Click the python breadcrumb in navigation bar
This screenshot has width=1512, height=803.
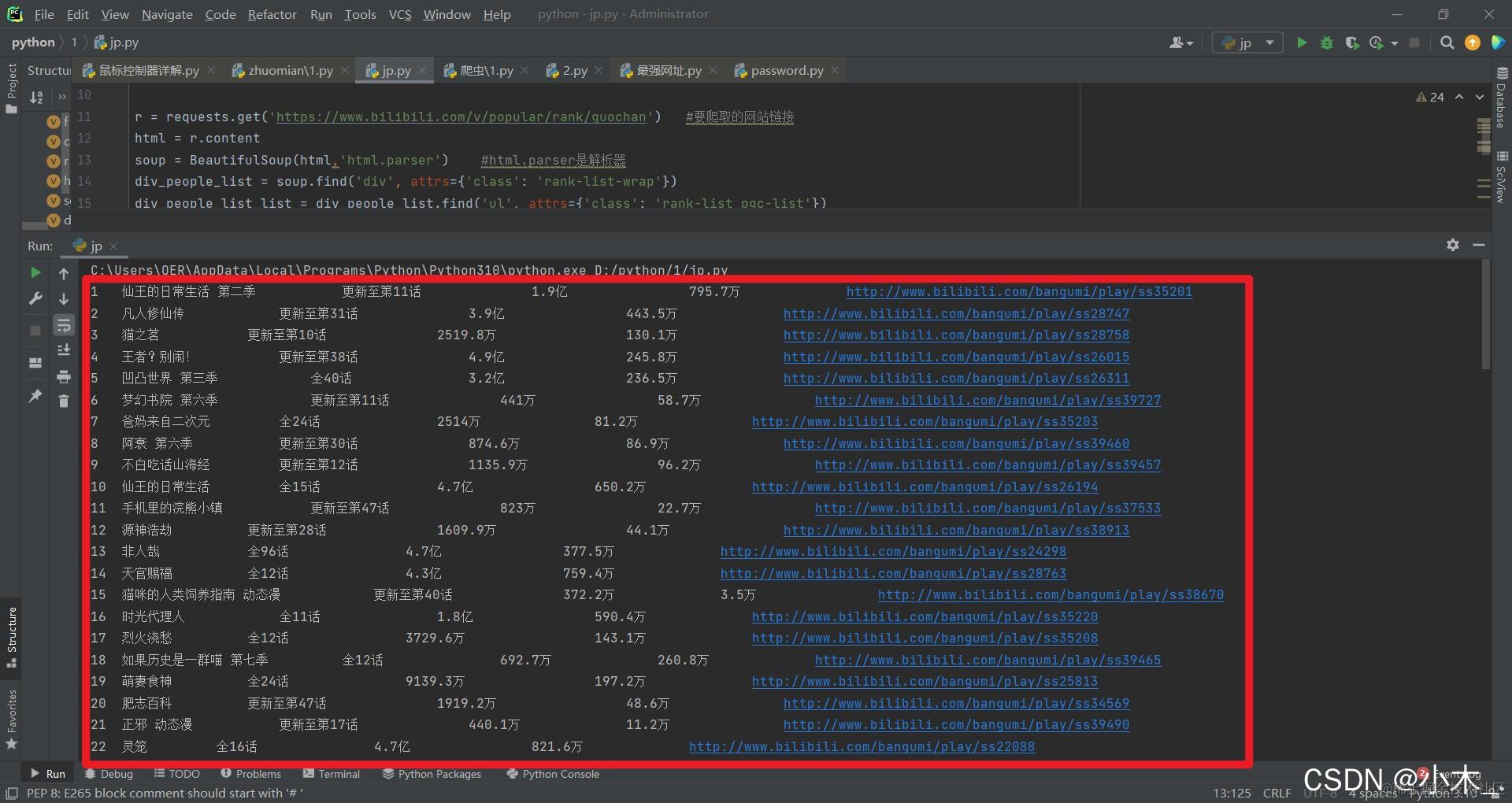(33, 43)
